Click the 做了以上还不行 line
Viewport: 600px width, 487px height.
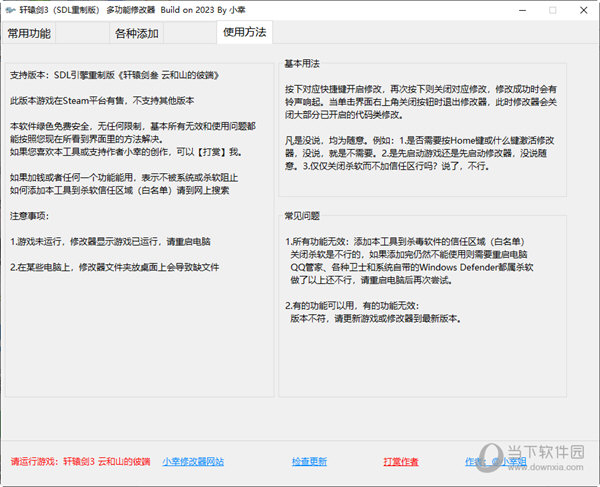pyautogui.click(x=372, y=280)
